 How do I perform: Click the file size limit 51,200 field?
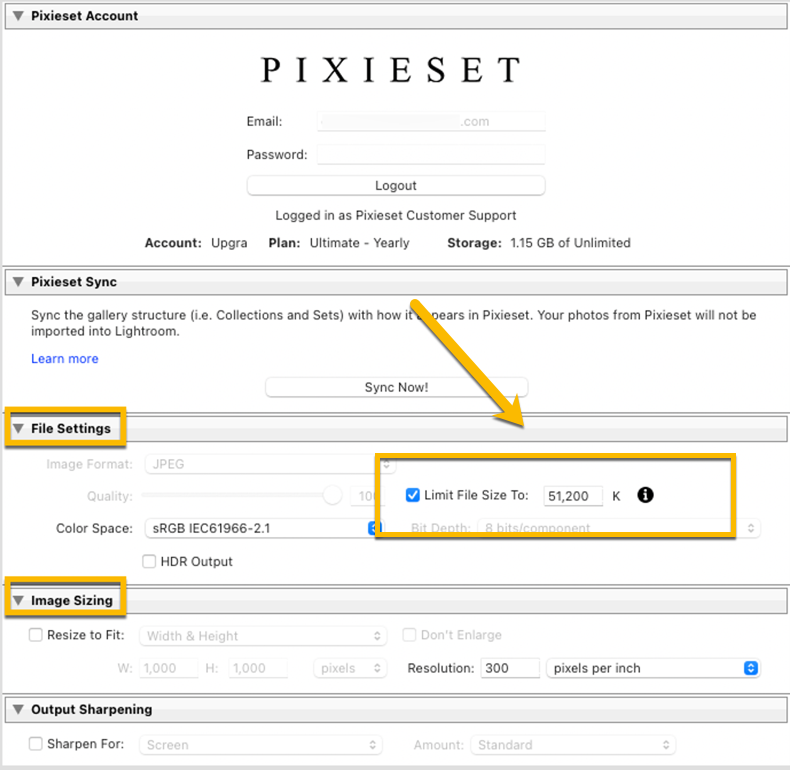click(x=573, y=496)
